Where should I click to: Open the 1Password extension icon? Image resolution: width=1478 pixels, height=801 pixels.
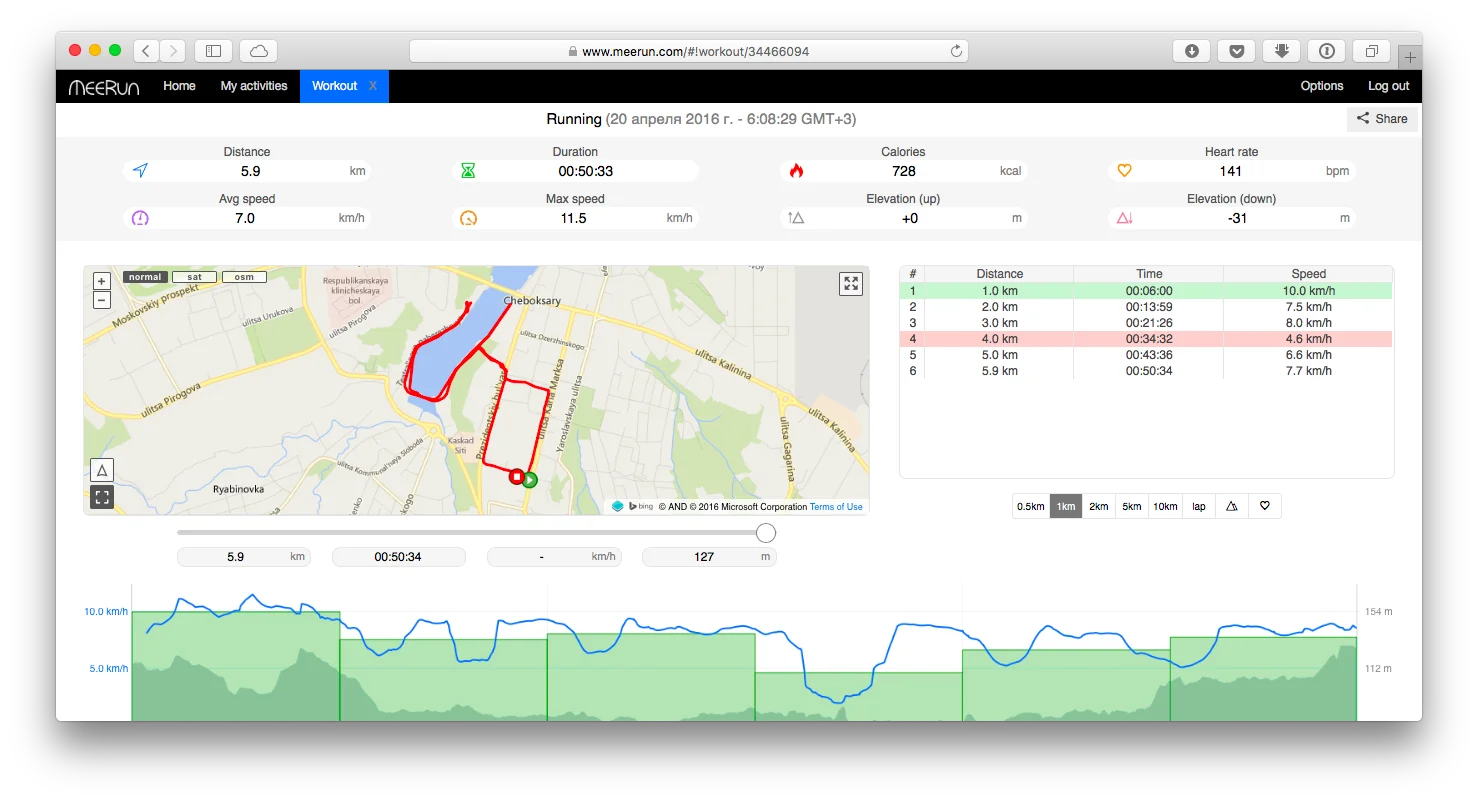coord(1326,51)
